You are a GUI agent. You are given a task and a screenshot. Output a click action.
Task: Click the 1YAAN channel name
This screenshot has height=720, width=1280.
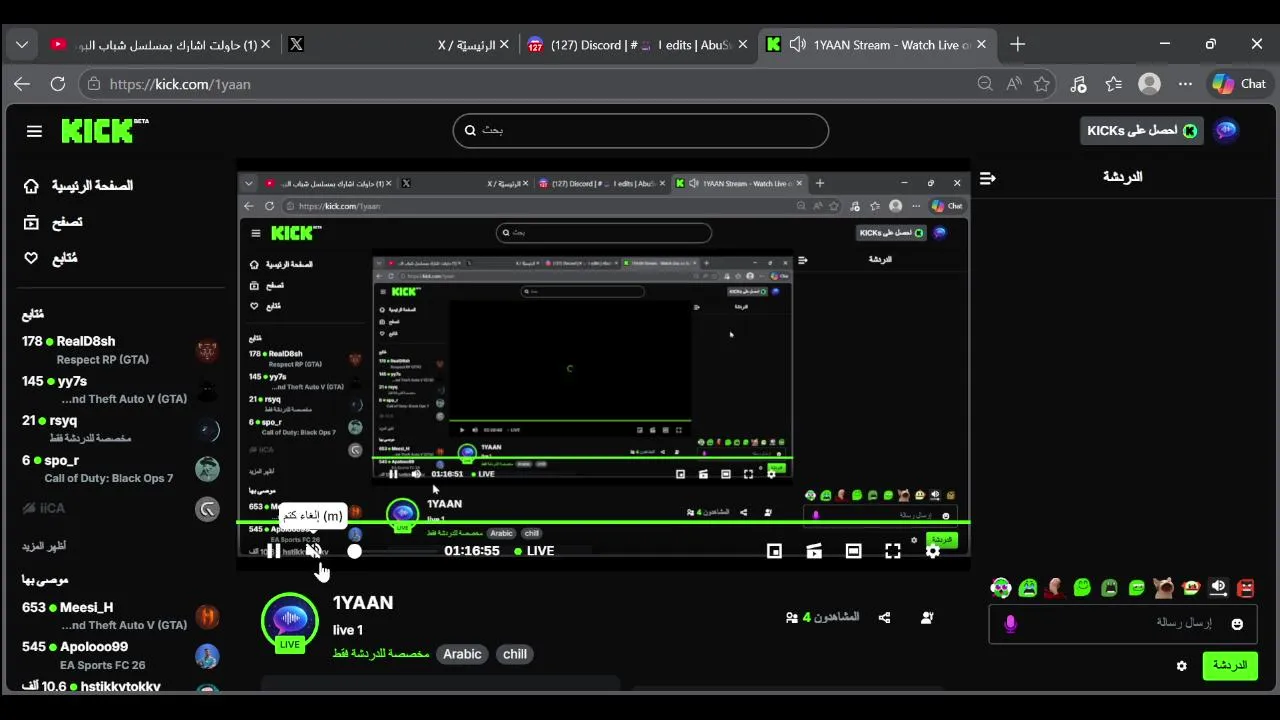coord(363,603)
